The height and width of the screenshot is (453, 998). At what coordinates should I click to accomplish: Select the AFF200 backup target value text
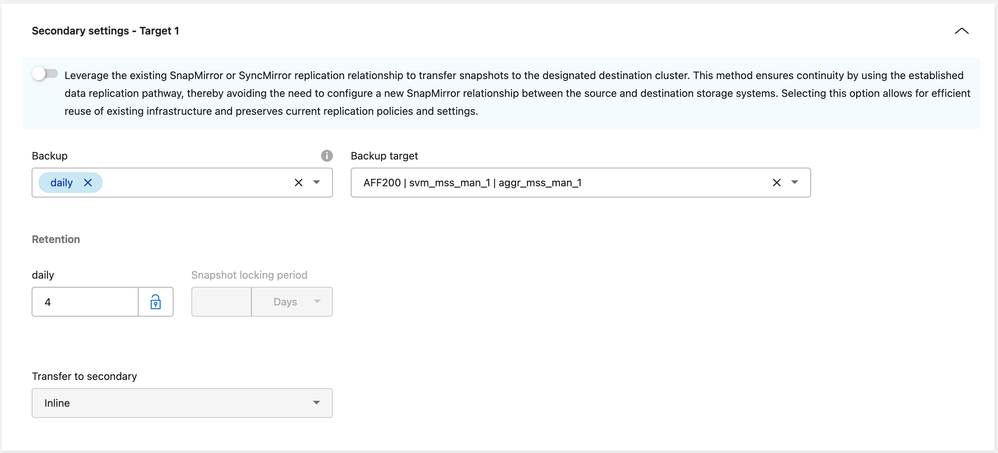(x=472, y=183)
